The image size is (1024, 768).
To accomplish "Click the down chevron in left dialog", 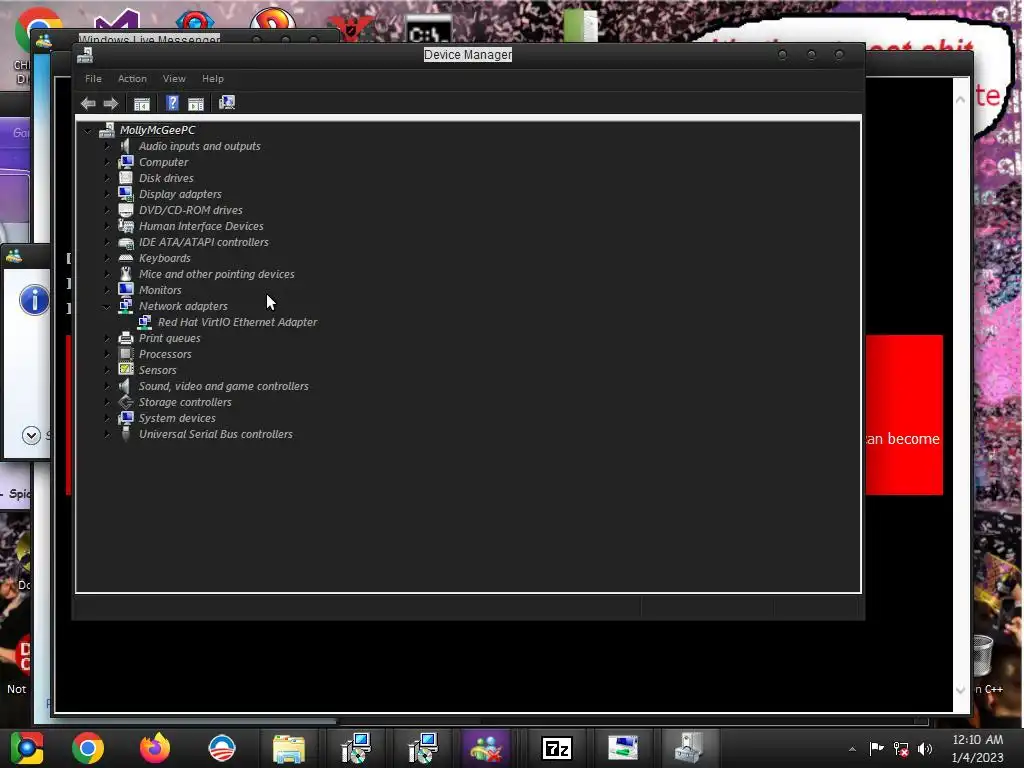I will [31, 436].
